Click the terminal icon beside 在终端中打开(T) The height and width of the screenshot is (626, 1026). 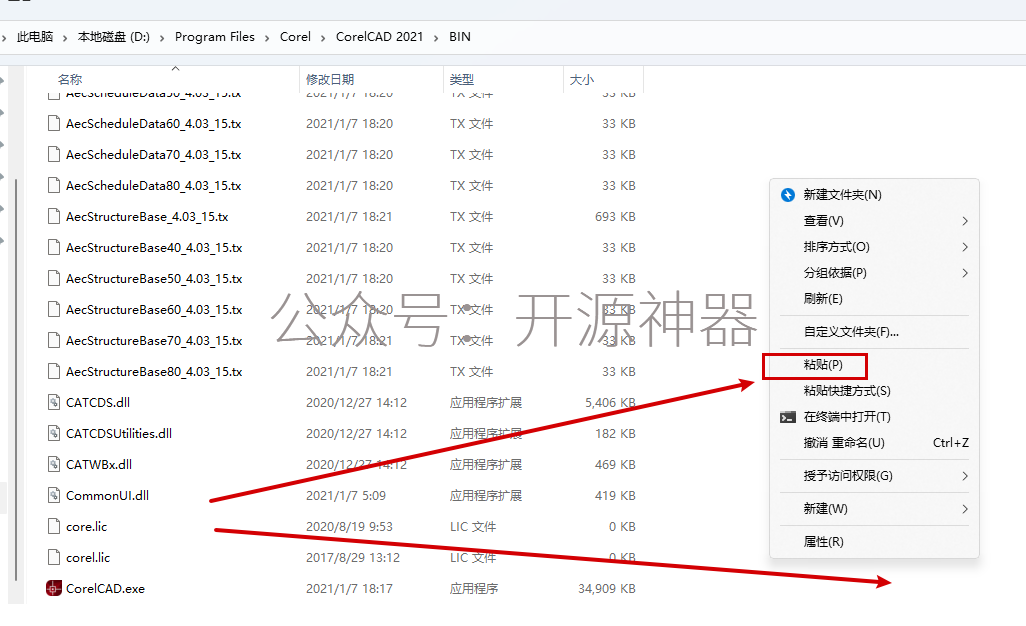click(788, 417)
